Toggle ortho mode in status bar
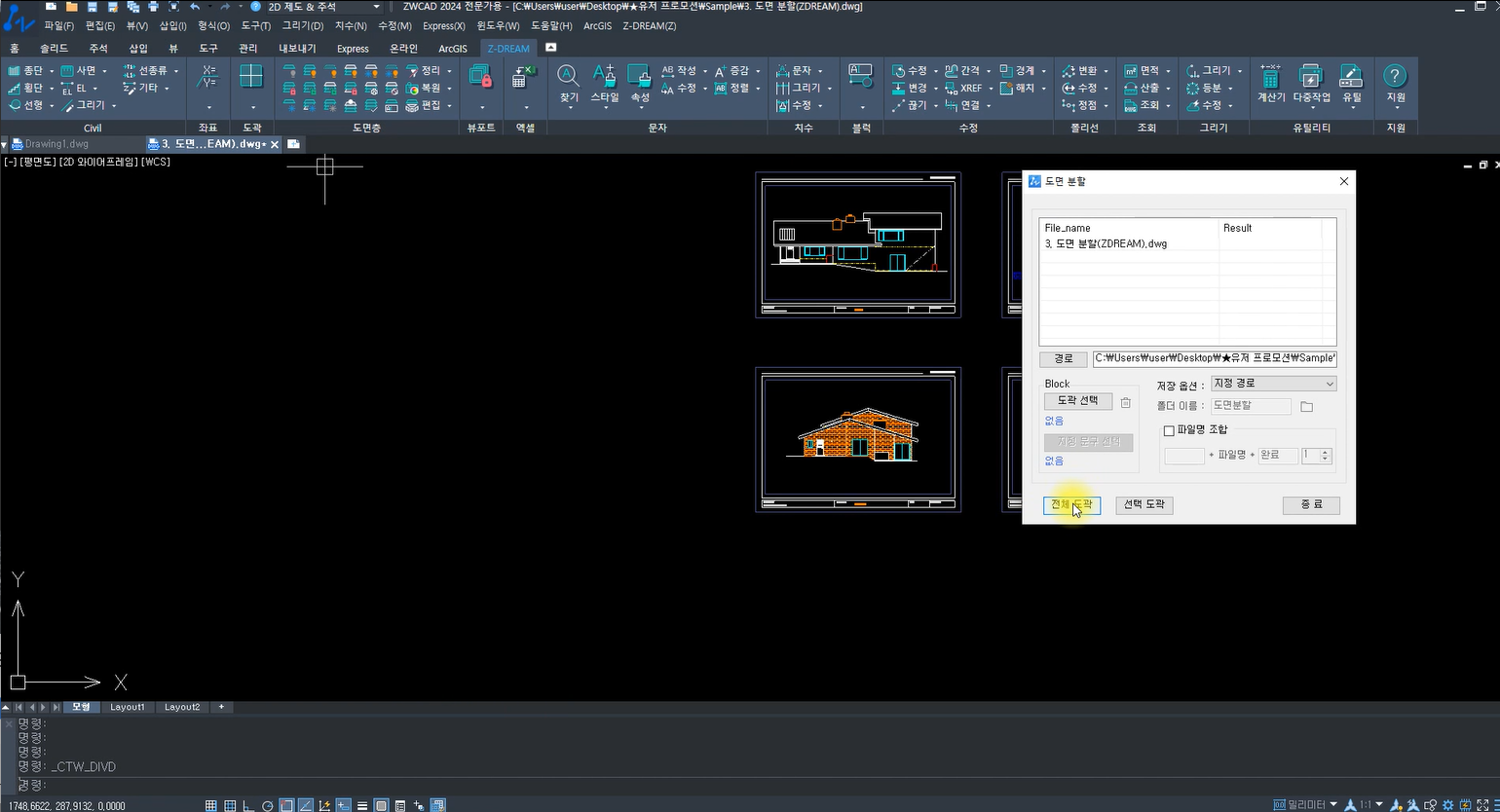Screen dimensions: 1500x812 coord(248,805)
